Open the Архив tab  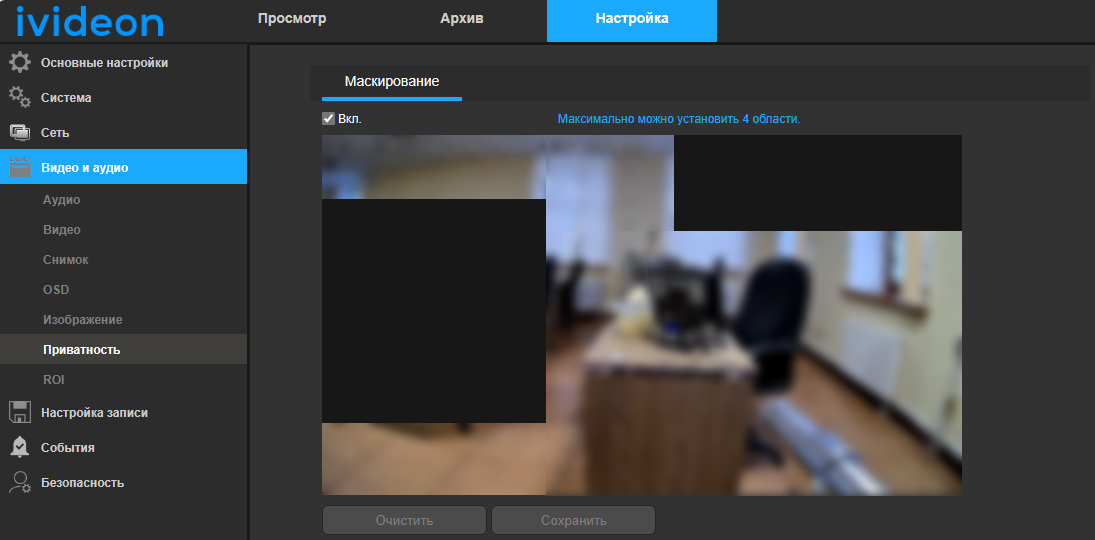462,19
